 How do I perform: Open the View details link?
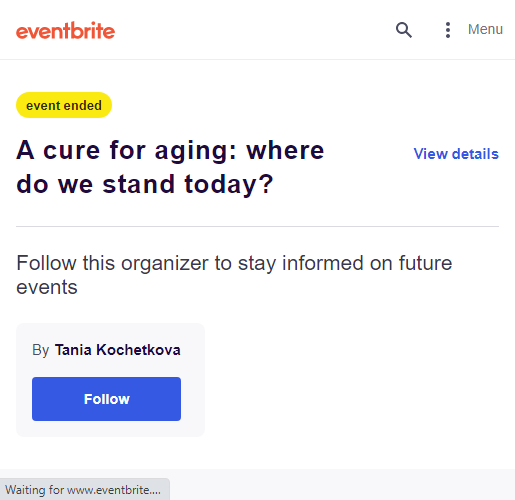(x=456, y=154)
